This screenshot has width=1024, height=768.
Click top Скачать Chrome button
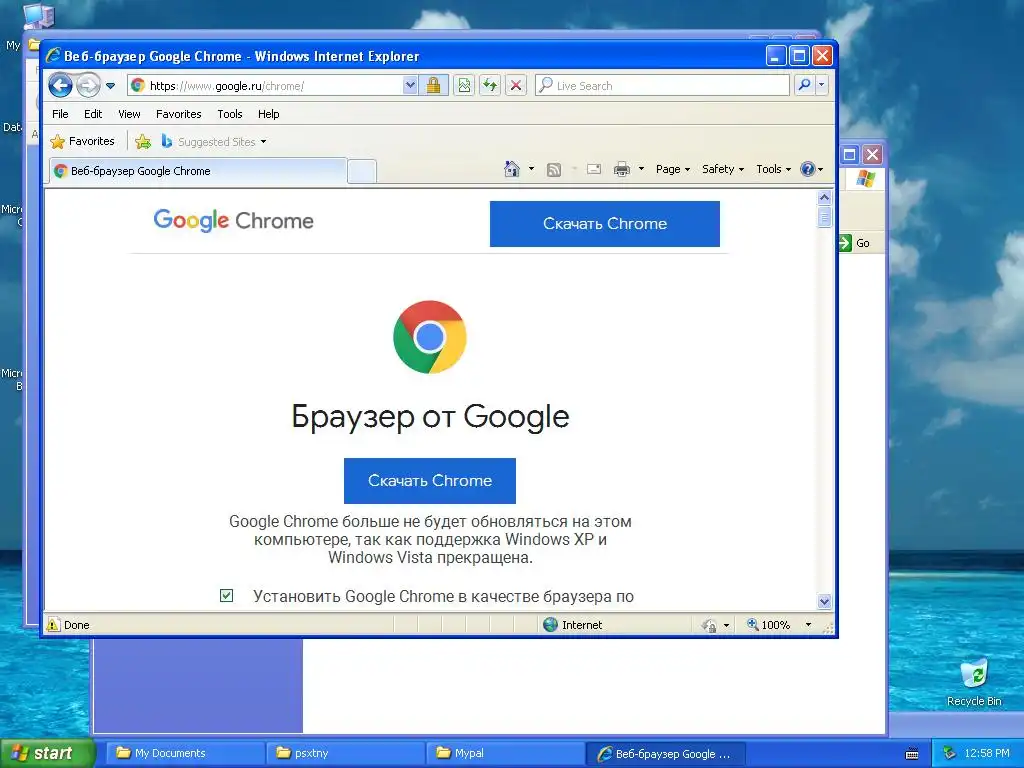click(x=605, y=223)
